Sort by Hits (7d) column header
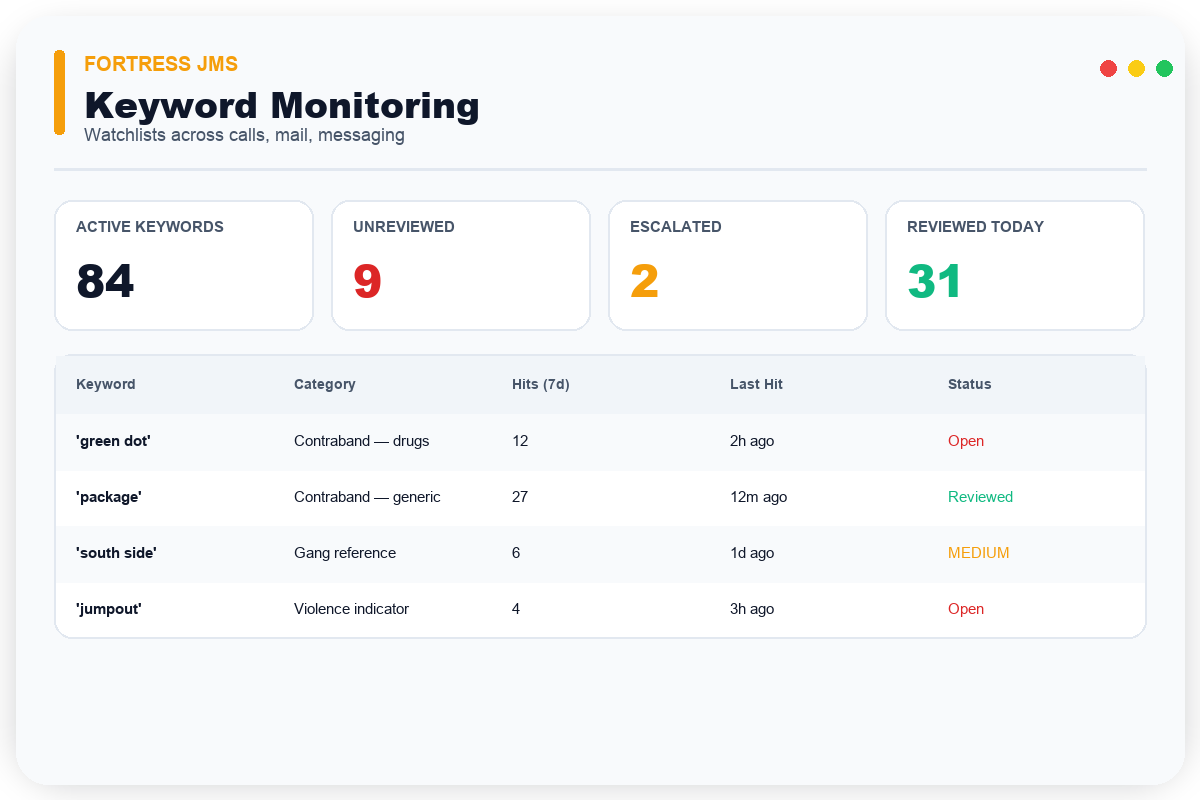This screenshot has width=1200, height=800. pyautogui.click(x=541, y=384)
